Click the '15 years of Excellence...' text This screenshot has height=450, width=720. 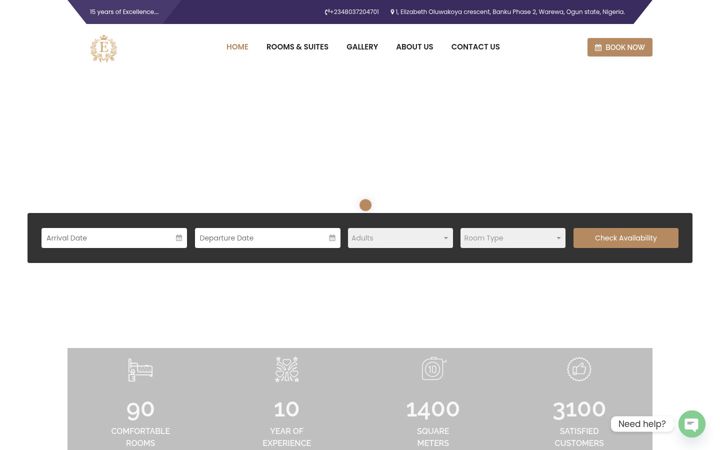(x=124, y=12)
